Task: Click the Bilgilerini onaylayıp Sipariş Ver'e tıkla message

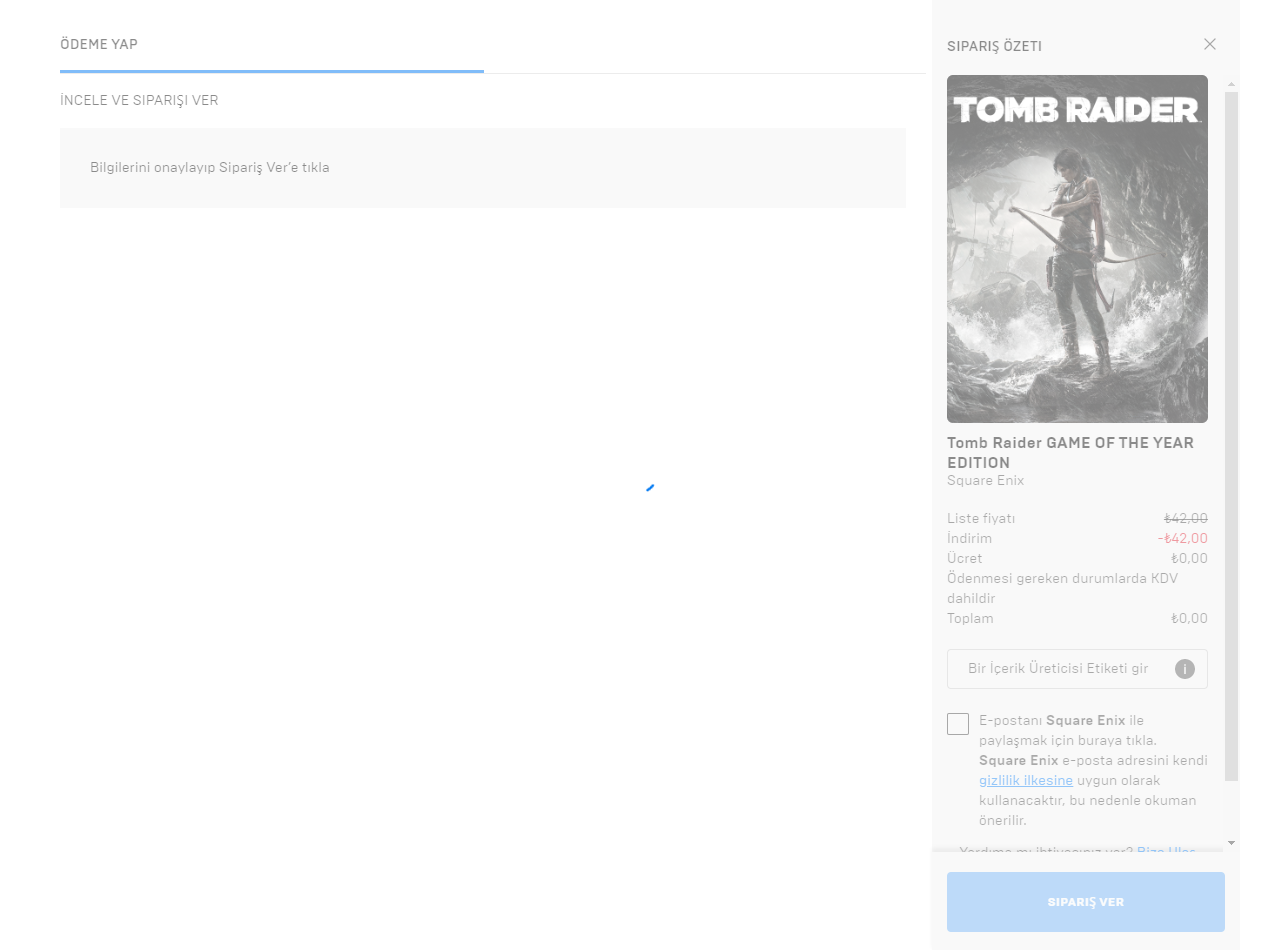Action: (210, 167)
